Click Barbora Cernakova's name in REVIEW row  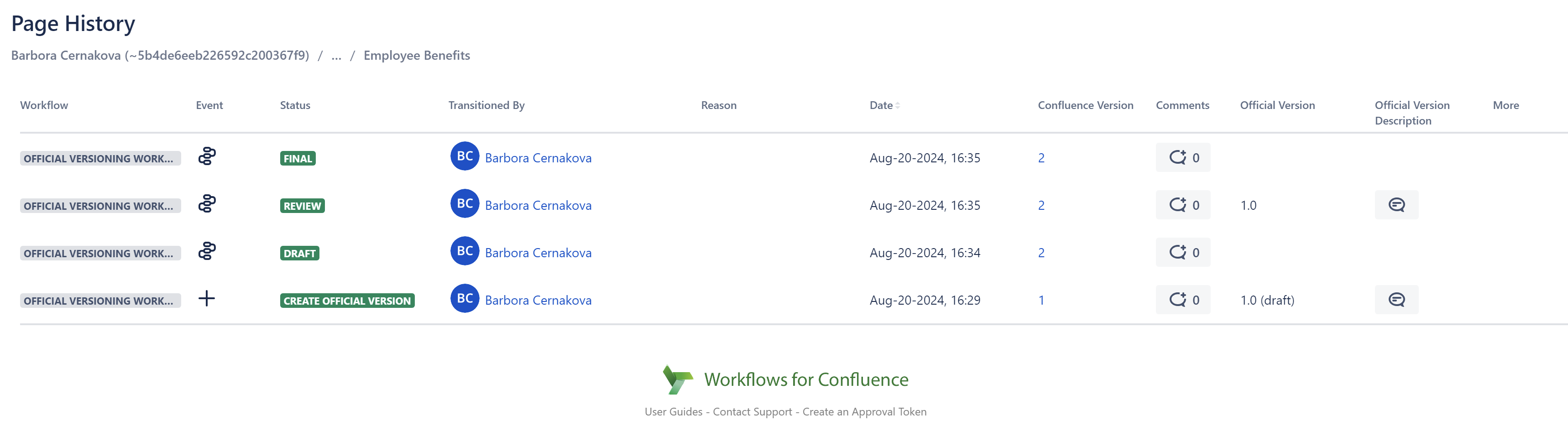(x=538, y=206)
